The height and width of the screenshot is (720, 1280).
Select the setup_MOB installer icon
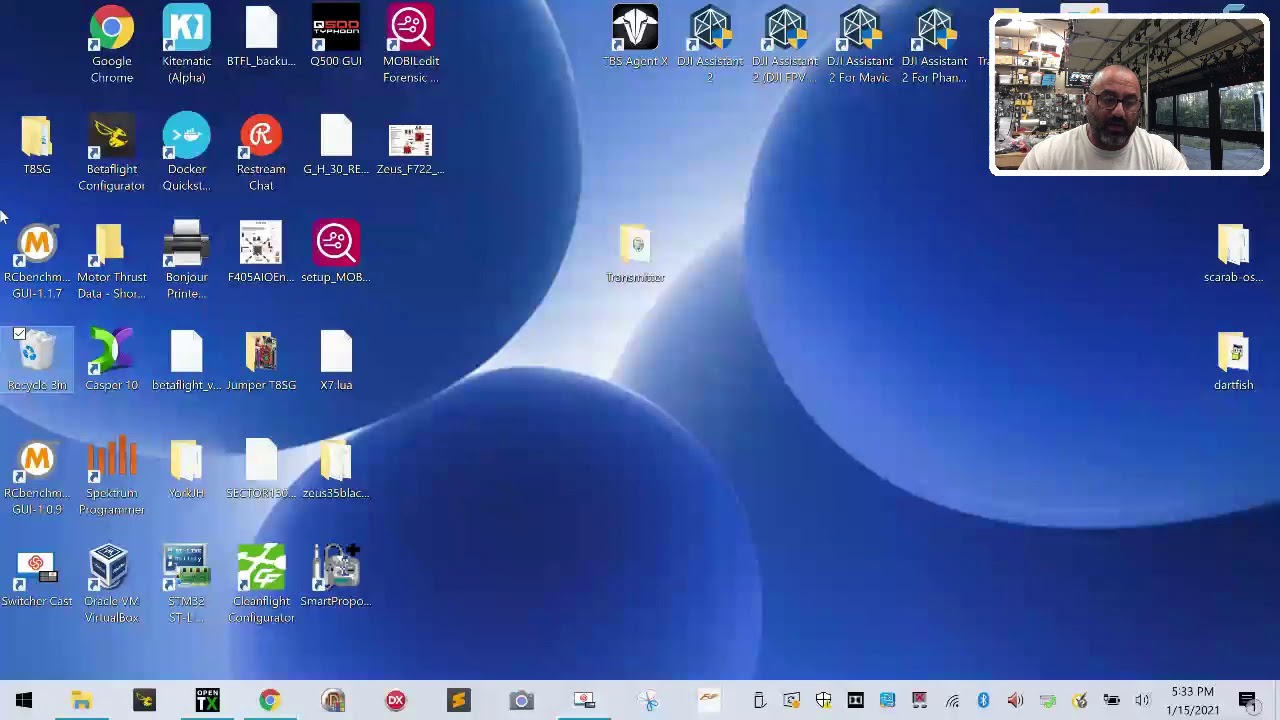click(x=336, y=254)
